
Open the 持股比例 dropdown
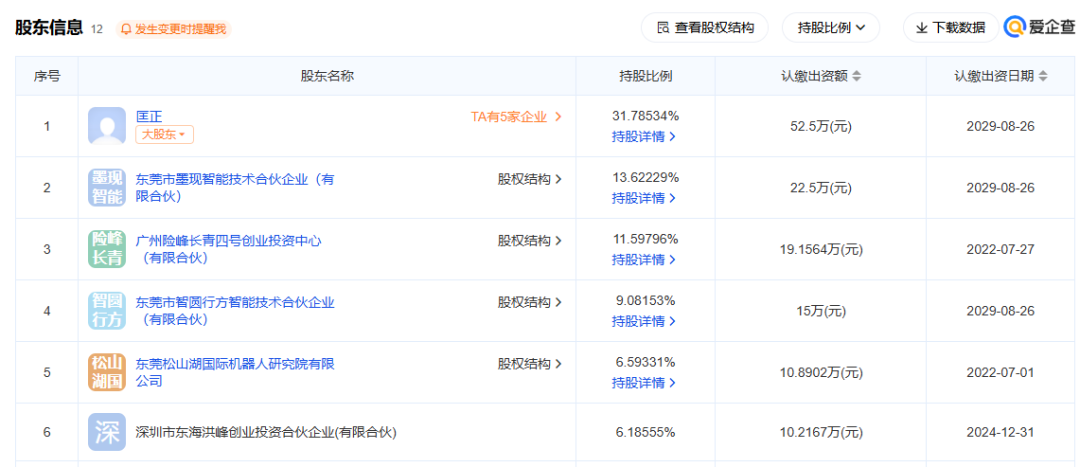(831, 28)
